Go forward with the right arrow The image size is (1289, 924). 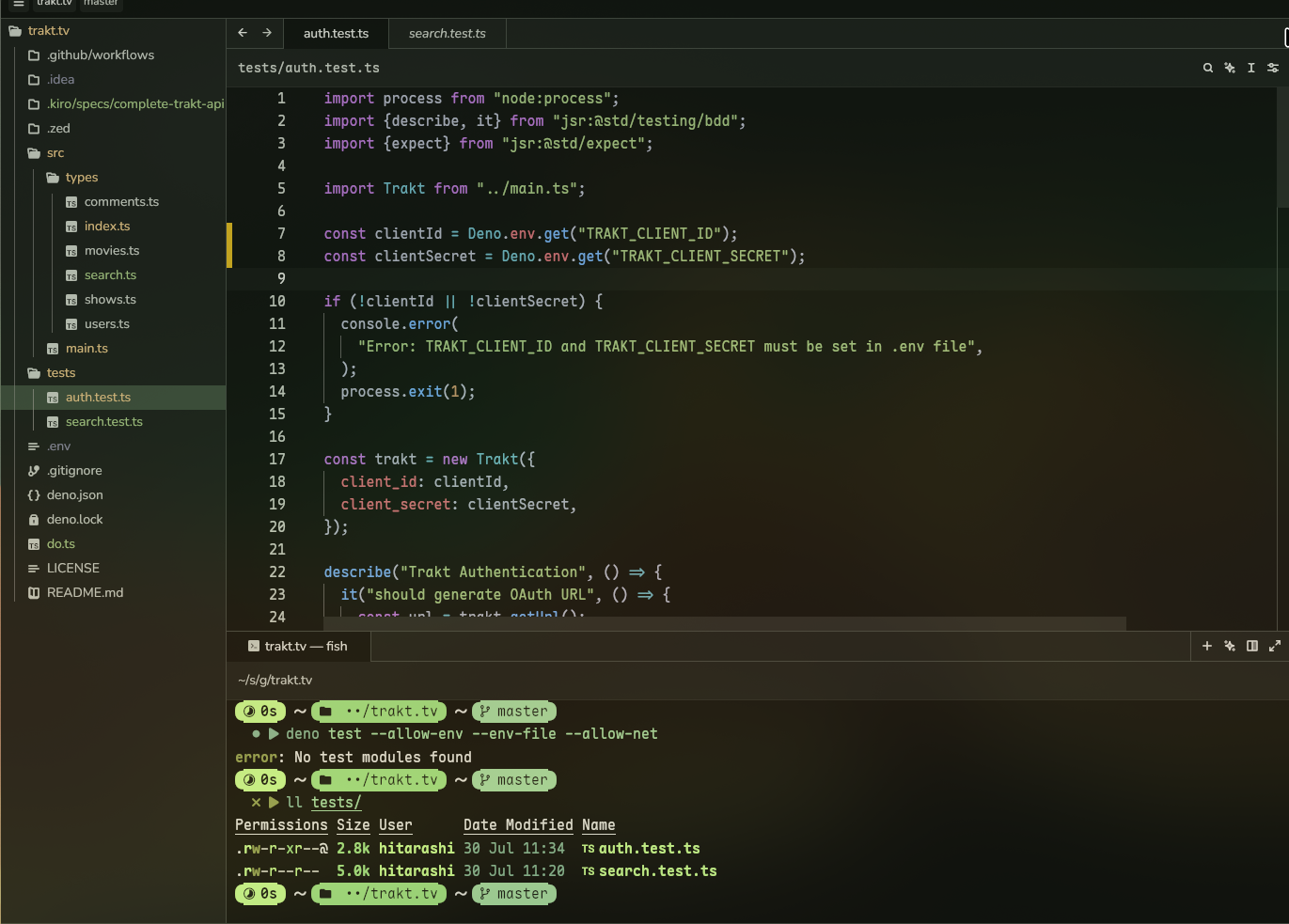[267, 33]
